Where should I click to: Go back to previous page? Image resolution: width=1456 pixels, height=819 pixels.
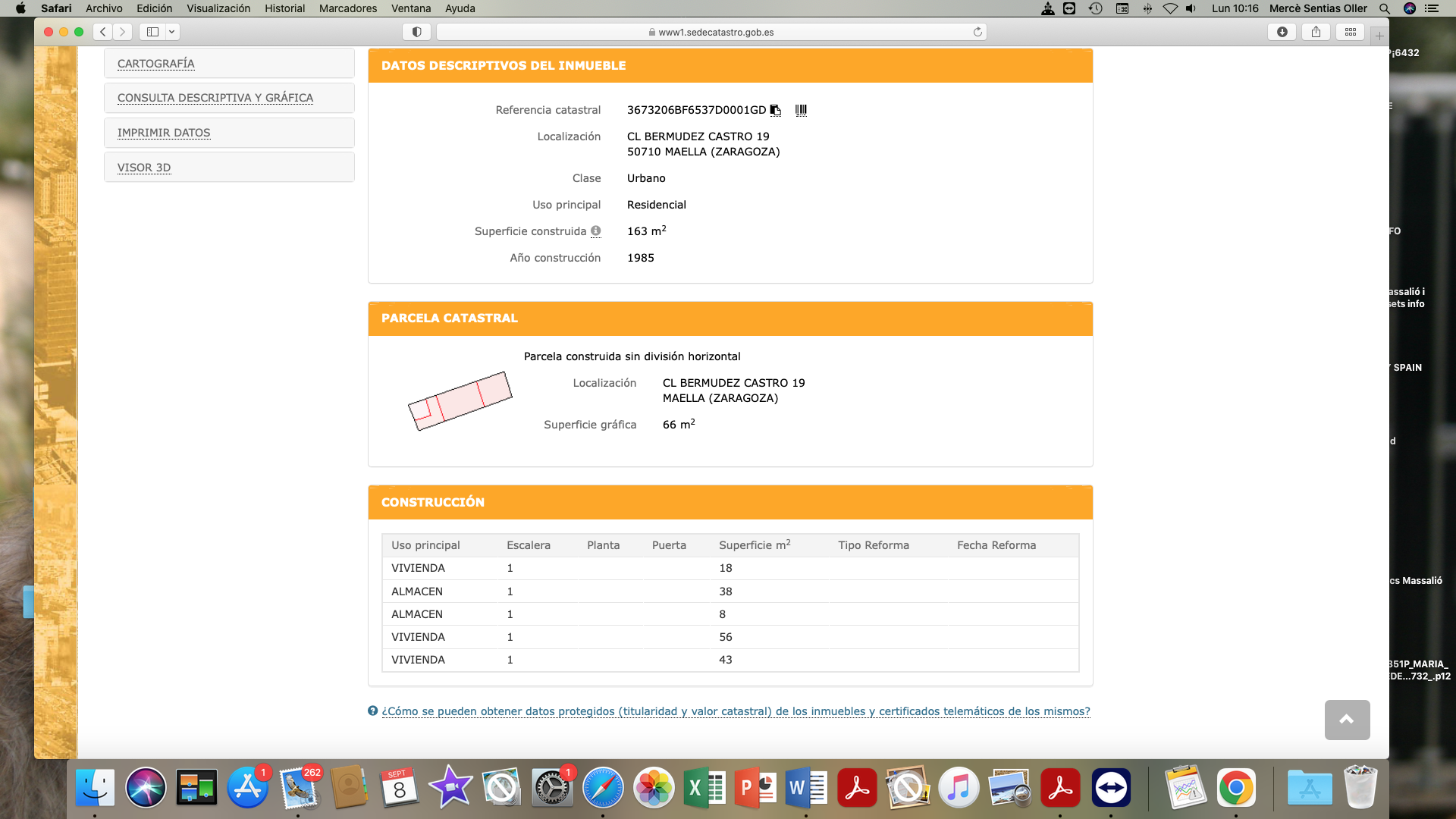pyautogui.click(x=103, y=32)
